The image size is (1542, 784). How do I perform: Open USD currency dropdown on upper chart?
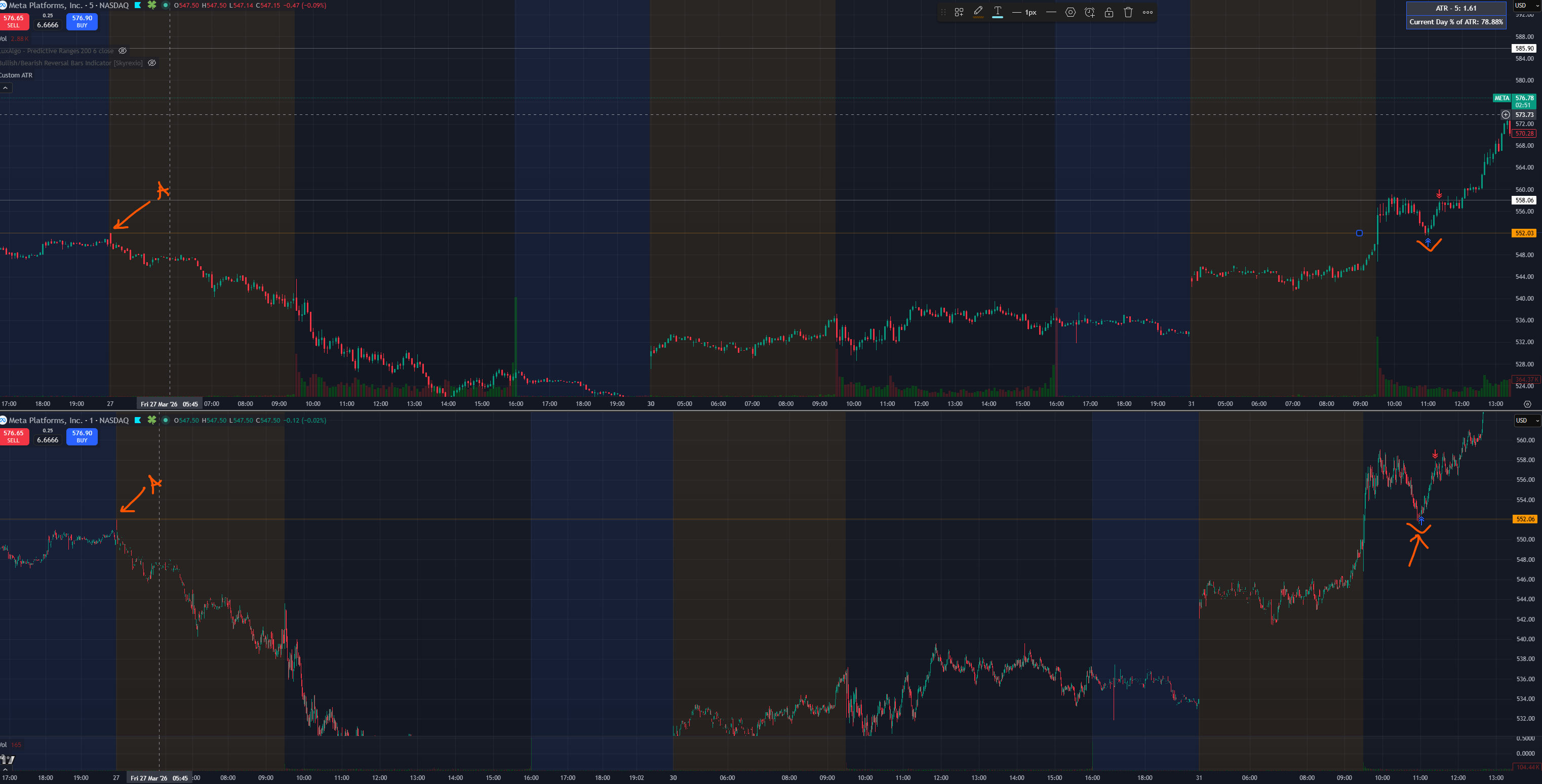(x=1526, y=6)
